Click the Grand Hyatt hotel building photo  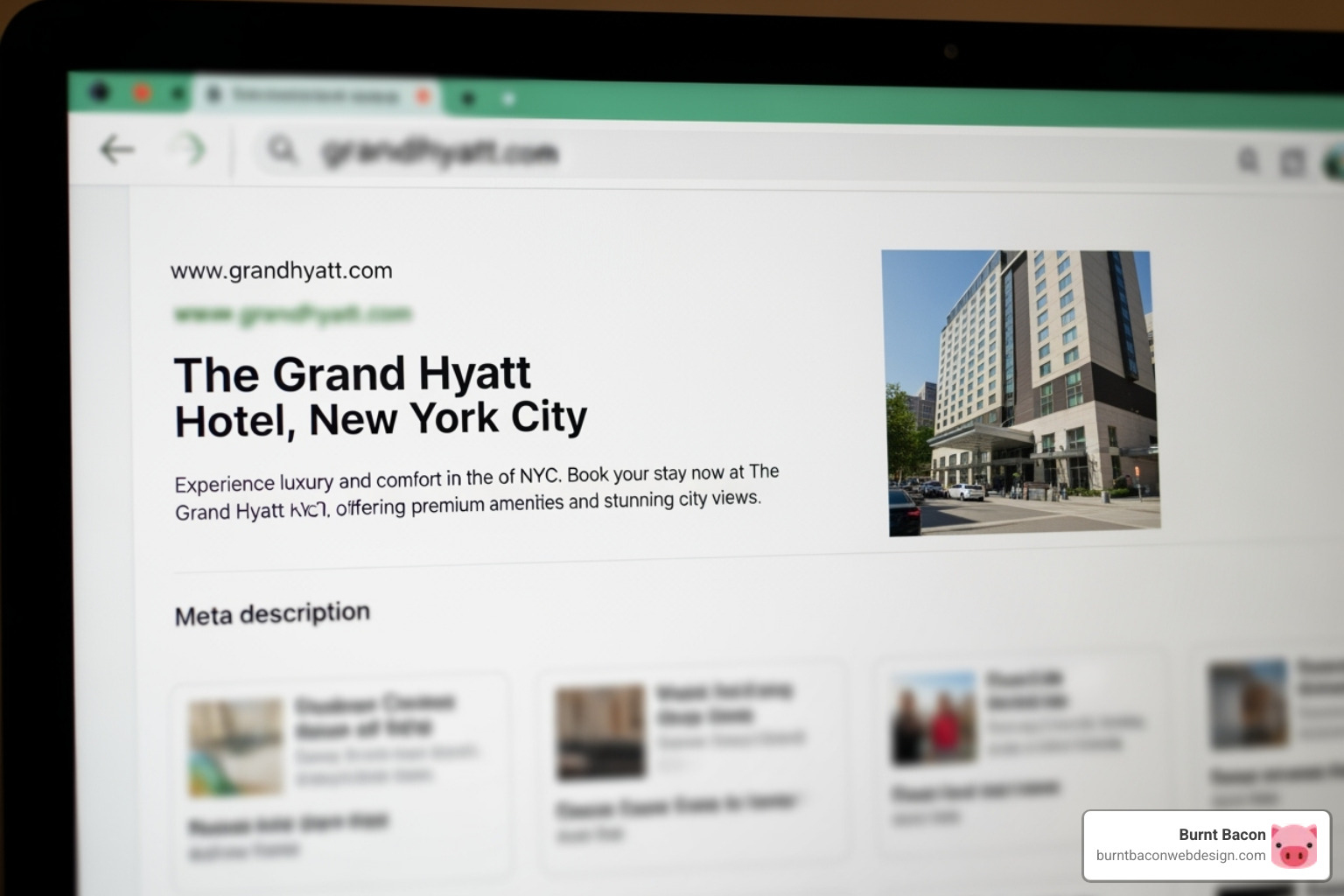(x=1020, y=393)
